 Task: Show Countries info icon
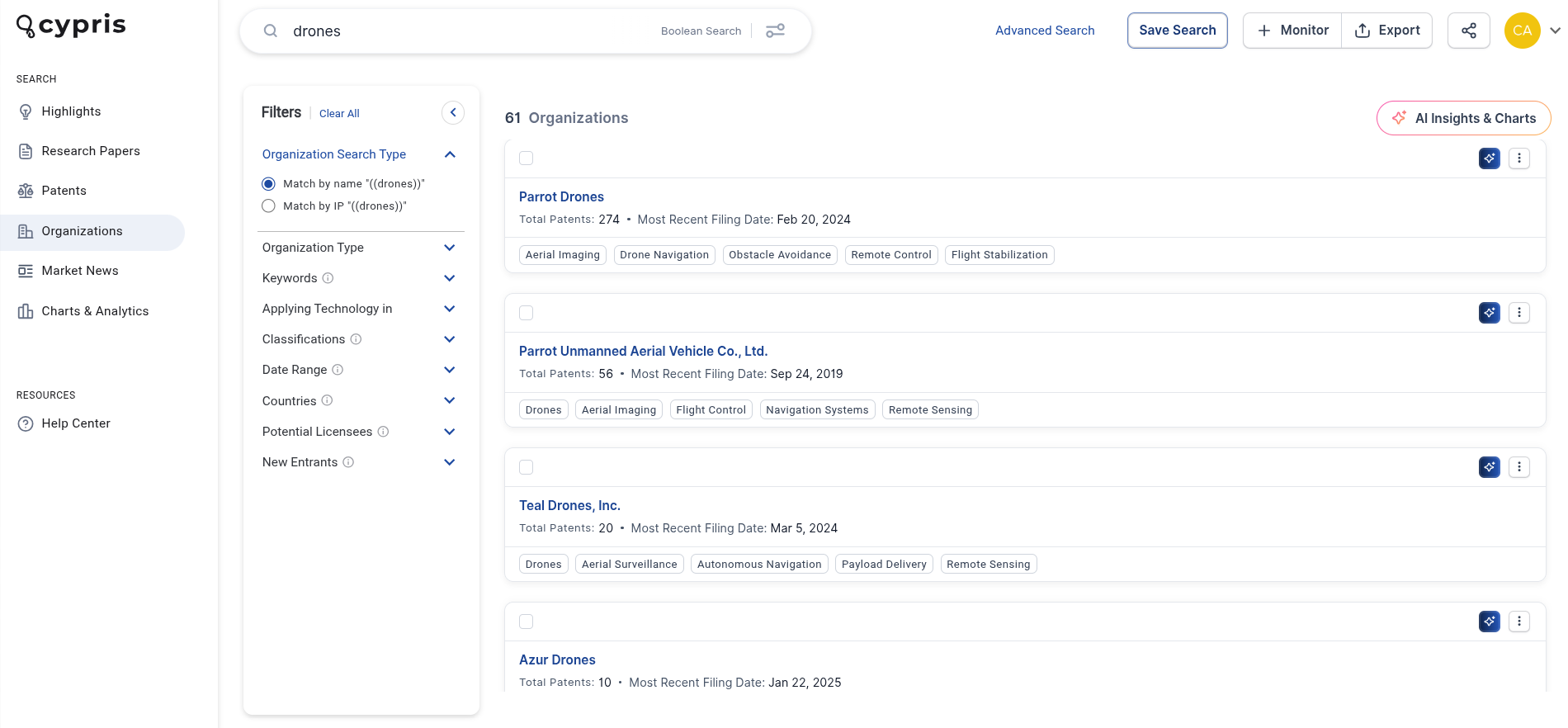[327, 400]
